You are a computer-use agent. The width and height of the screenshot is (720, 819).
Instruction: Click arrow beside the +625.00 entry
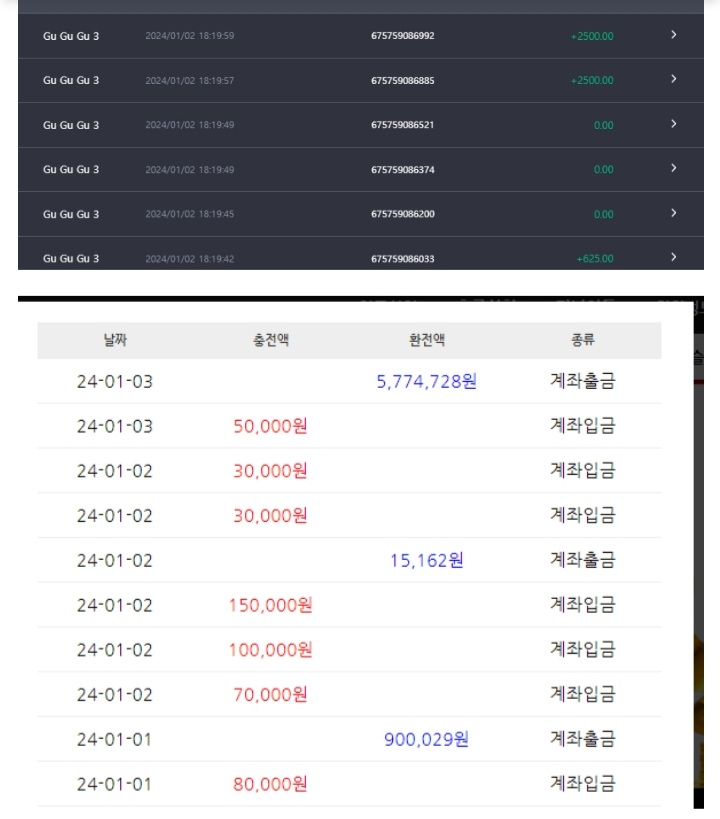click(673, 258)
